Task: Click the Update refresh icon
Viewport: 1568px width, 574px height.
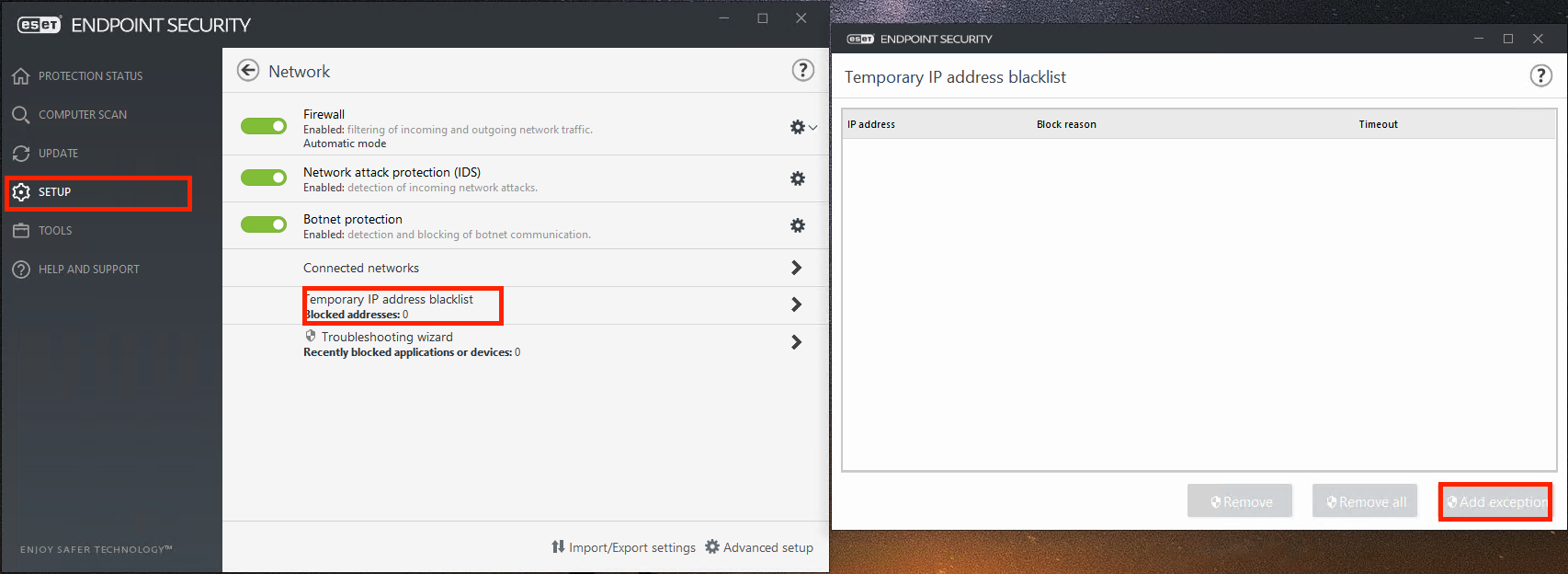Action: [x=21, y=154]
